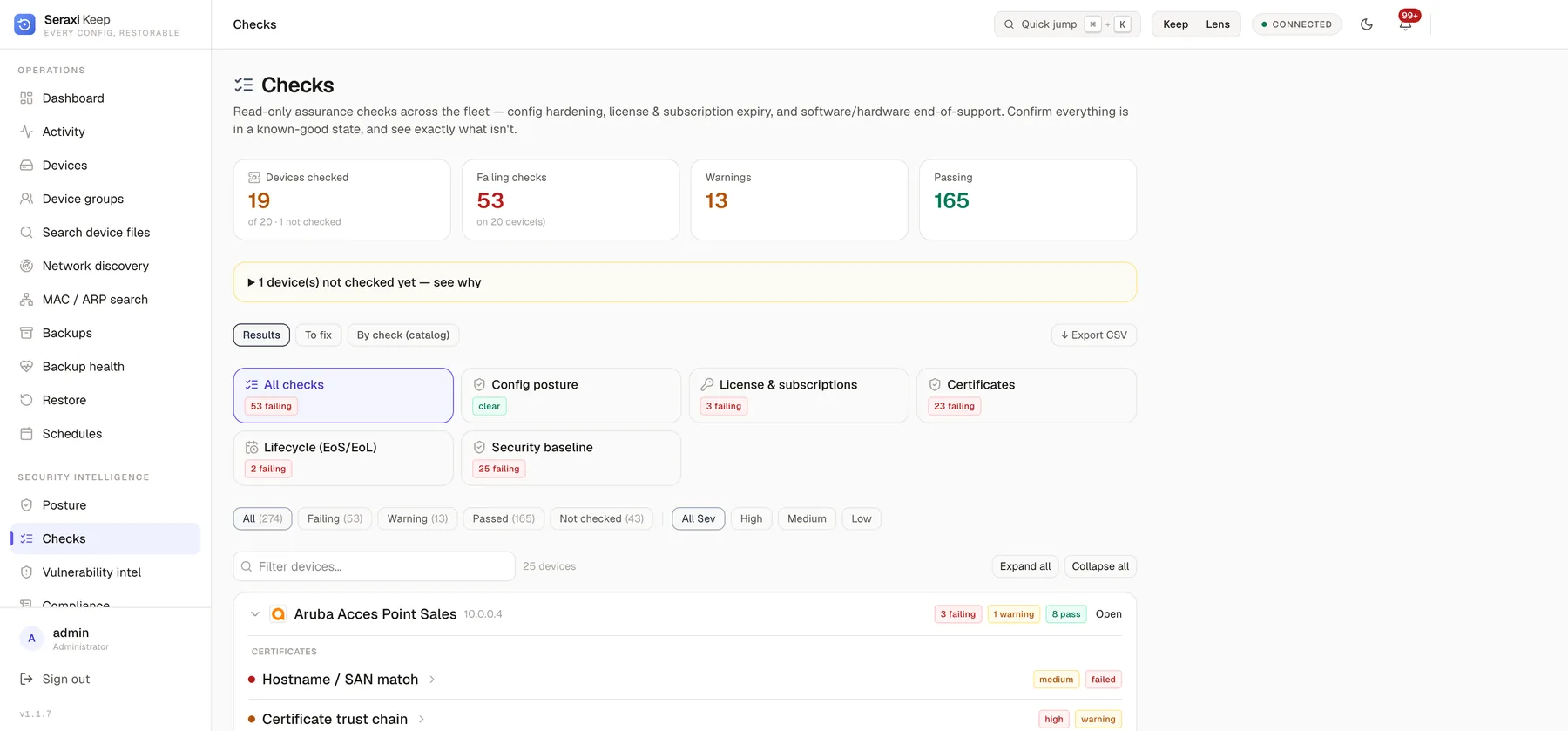This screenshot has width=1568, height=731.
Task: Open Schedules in the sidebar
Action: coord(105,434)
